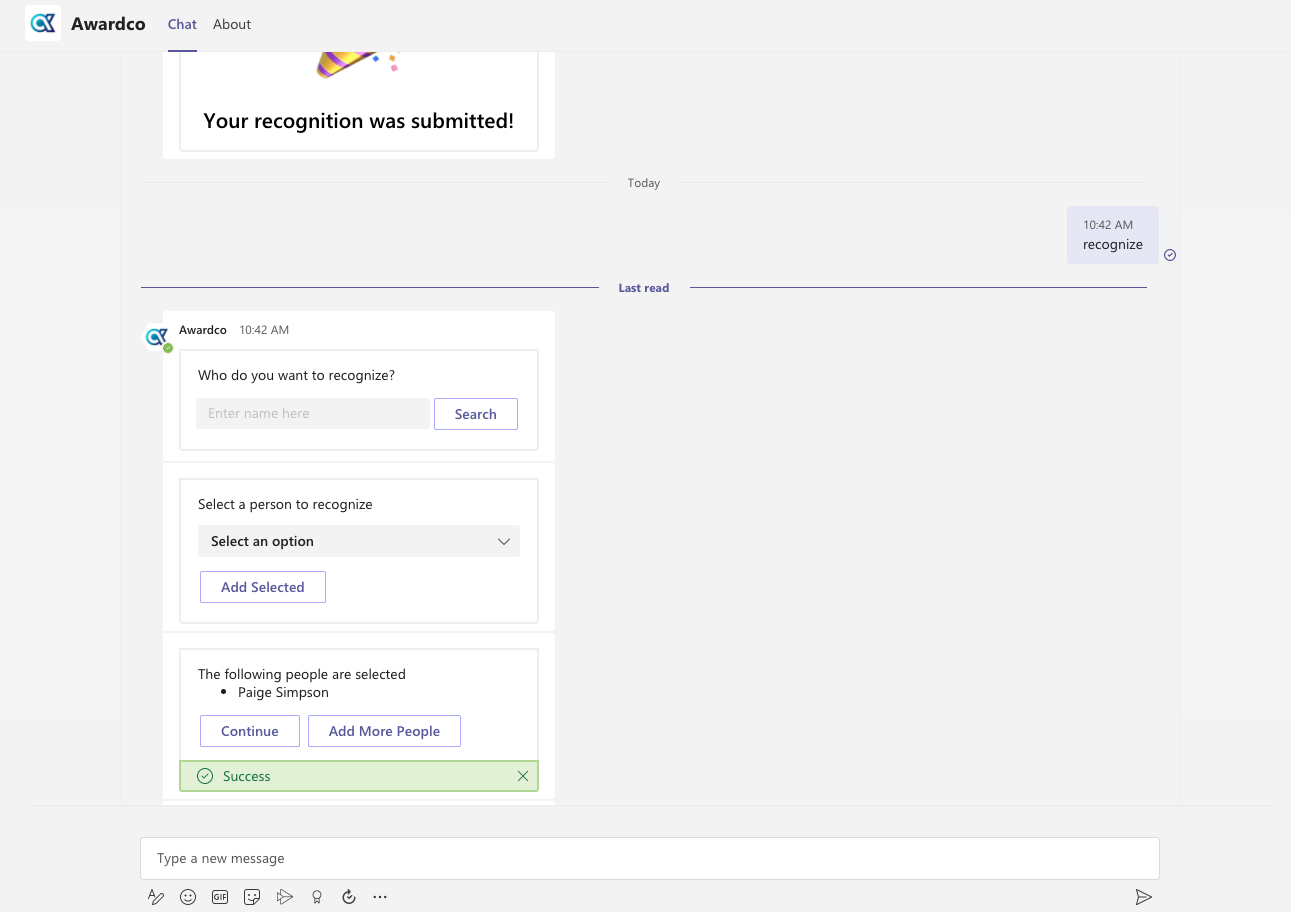Open more messaging extensions (three dots)
1291x912 pixels.
(380, 897)
